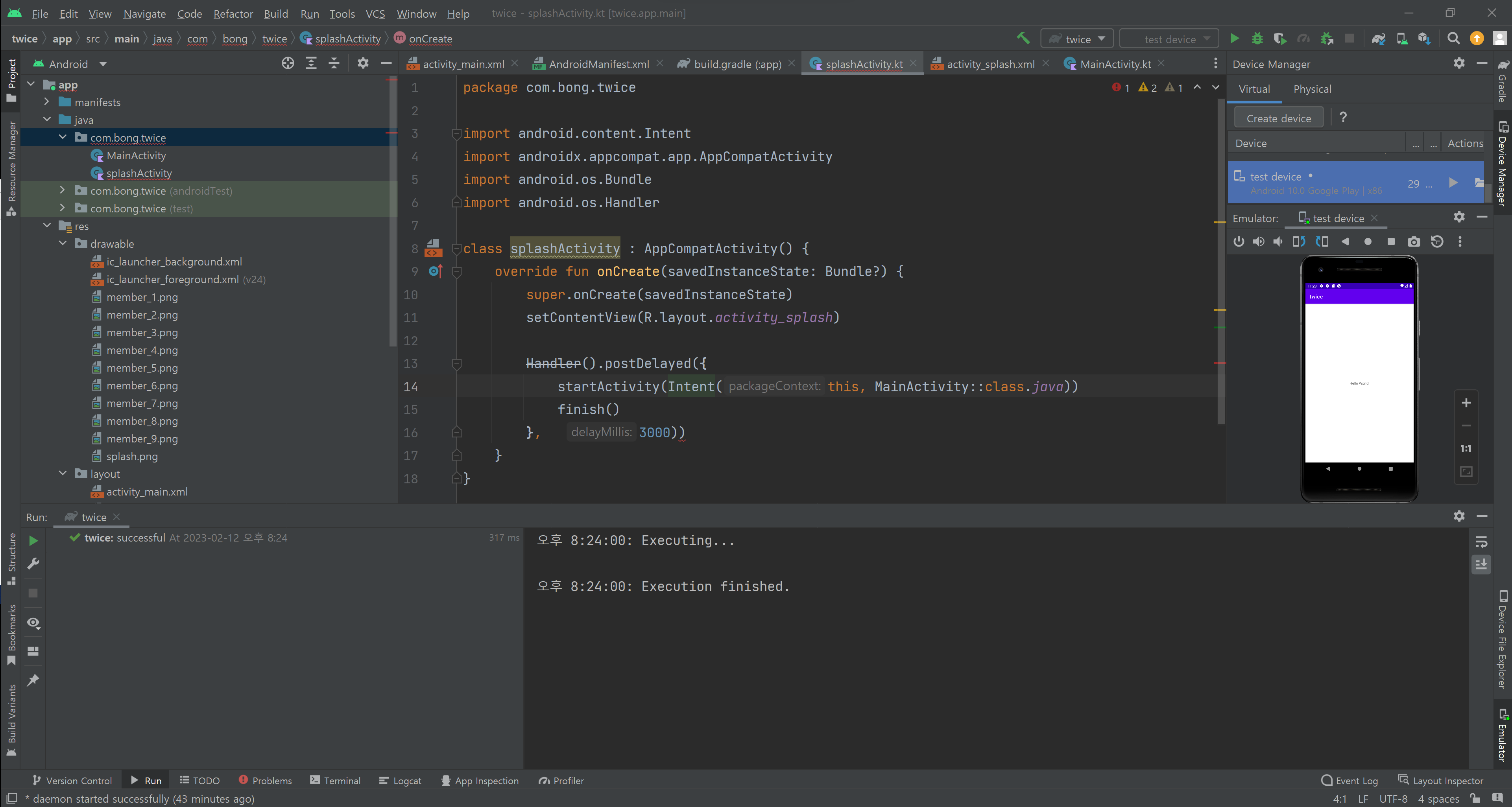Open Android project view dropdown
This screenshot has height=807, width=1512.
point(70,63)
